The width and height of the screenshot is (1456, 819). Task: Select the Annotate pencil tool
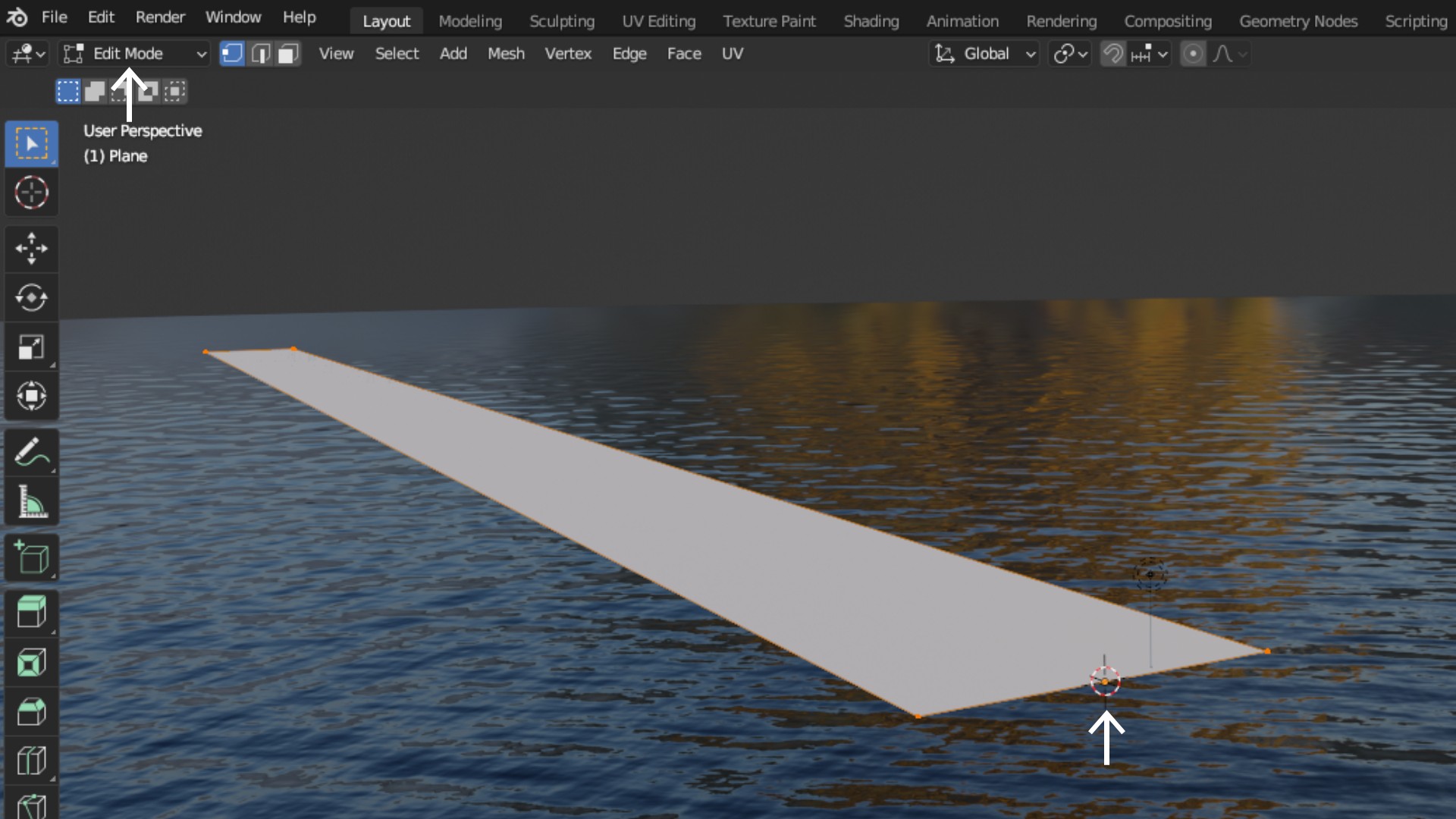(x=31, y=452)
